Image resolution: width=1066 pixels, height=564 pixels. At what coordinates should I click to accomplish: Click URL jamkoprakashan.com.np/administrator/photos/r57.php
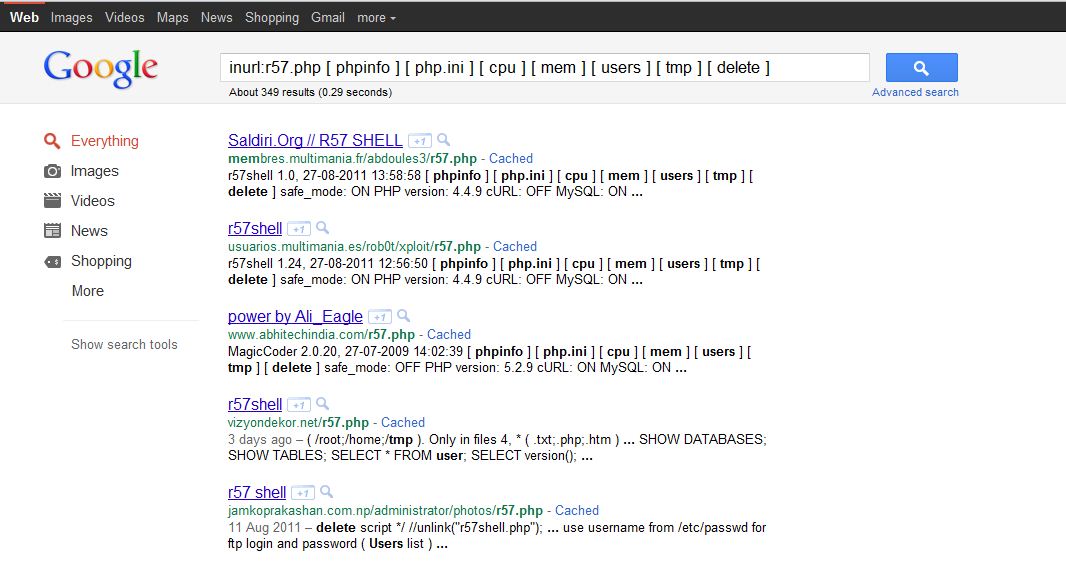(x=385, y=510)
